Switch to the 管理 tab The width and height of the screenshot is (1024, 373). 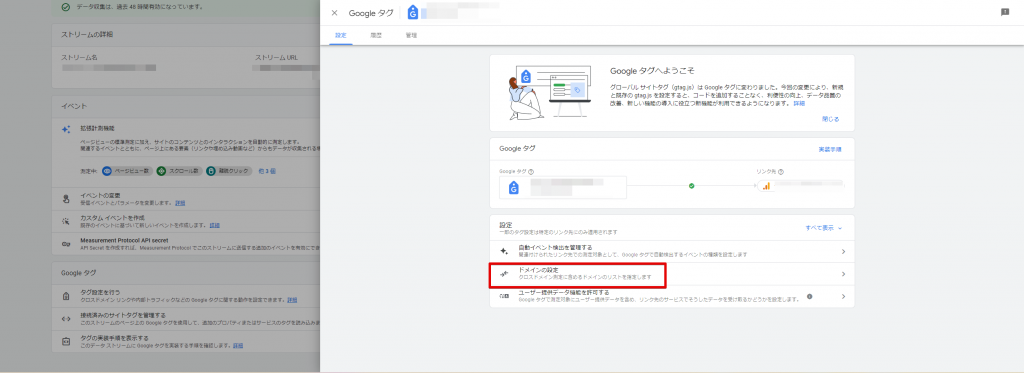[411, 35]
